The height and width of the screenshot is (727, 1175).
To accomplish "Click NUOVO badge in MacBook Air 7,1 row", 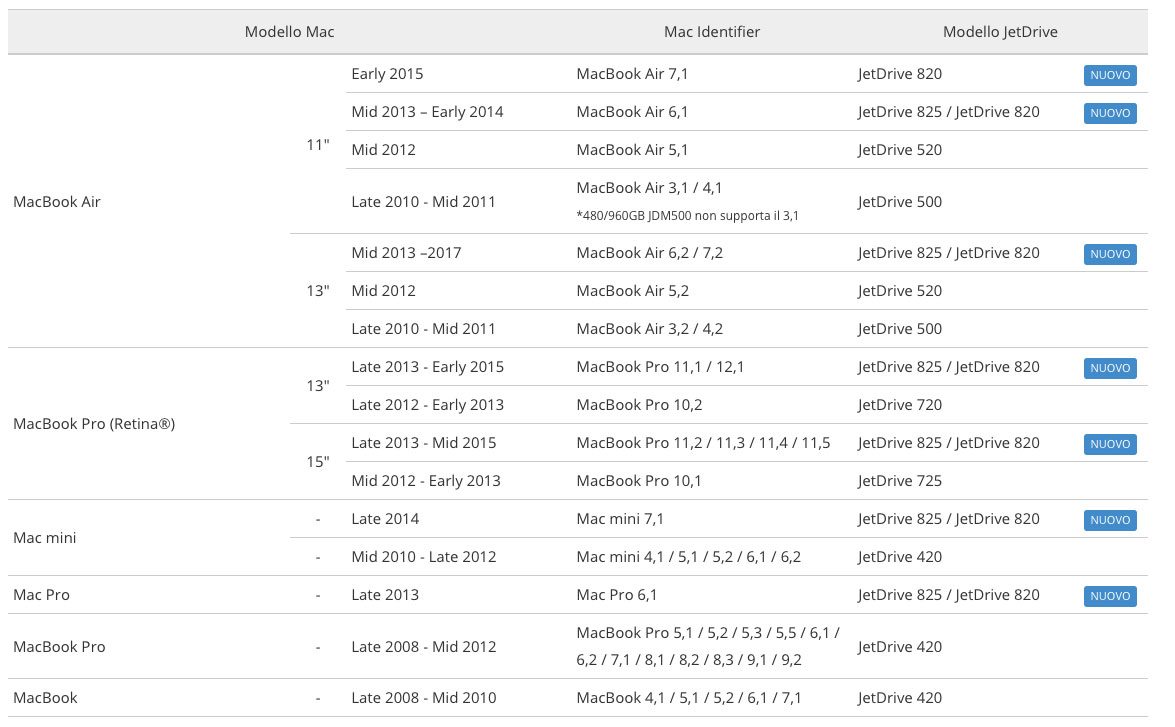I will [x=1109, y=75].
